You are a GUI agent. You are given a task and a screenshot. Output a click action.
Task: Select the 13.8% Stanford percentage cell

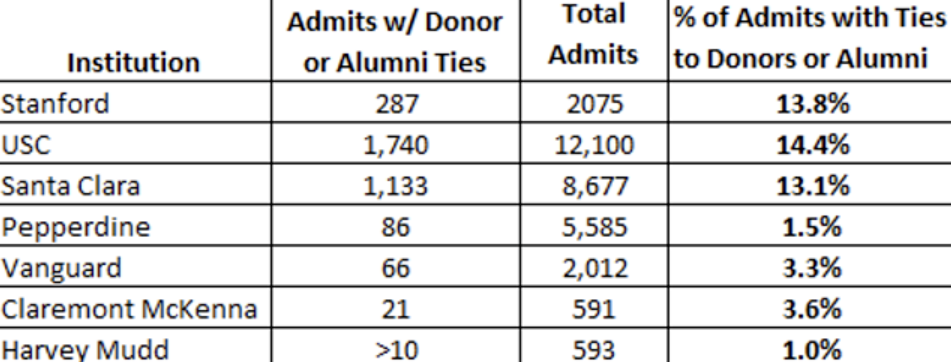[x=810, y=103]
